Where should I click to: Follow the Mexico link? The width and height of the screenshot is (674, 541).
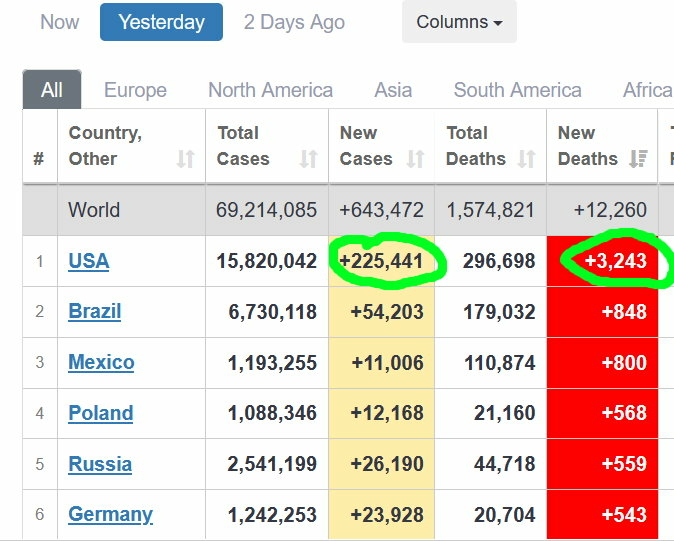click(x=101, y=362)
